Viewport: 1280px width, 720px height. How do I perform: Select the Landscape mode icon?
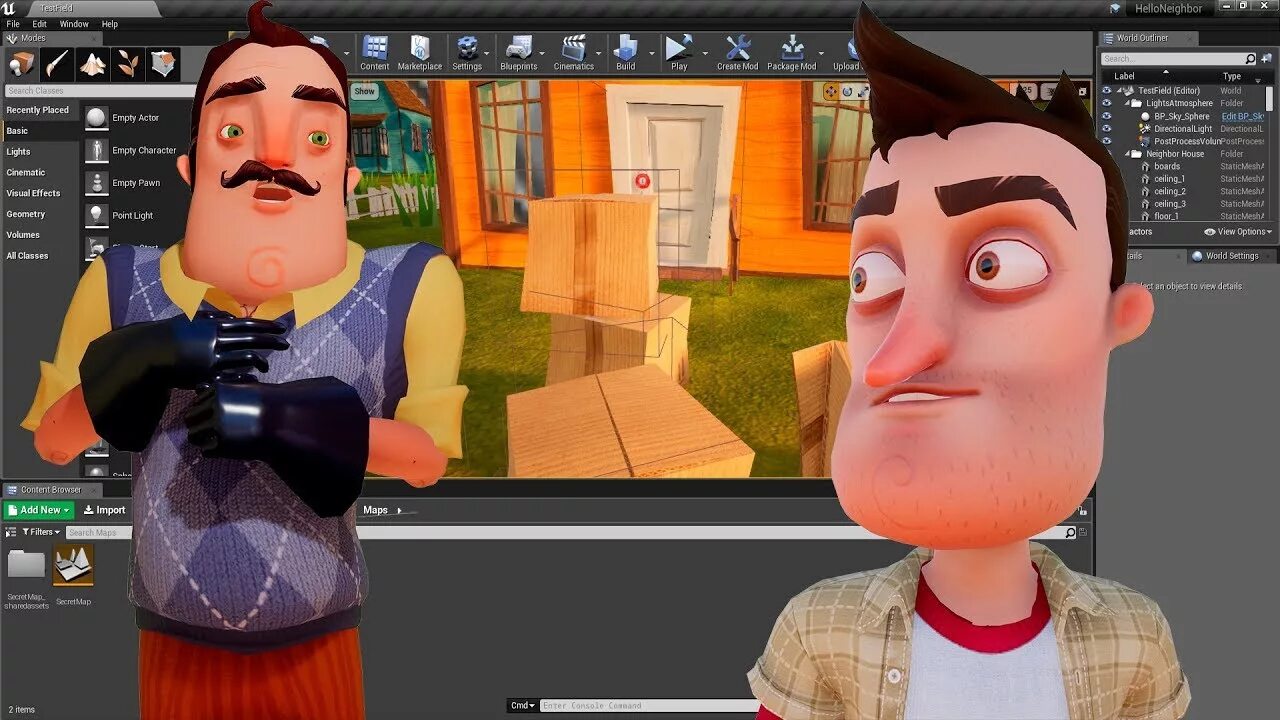coord(93,64)
